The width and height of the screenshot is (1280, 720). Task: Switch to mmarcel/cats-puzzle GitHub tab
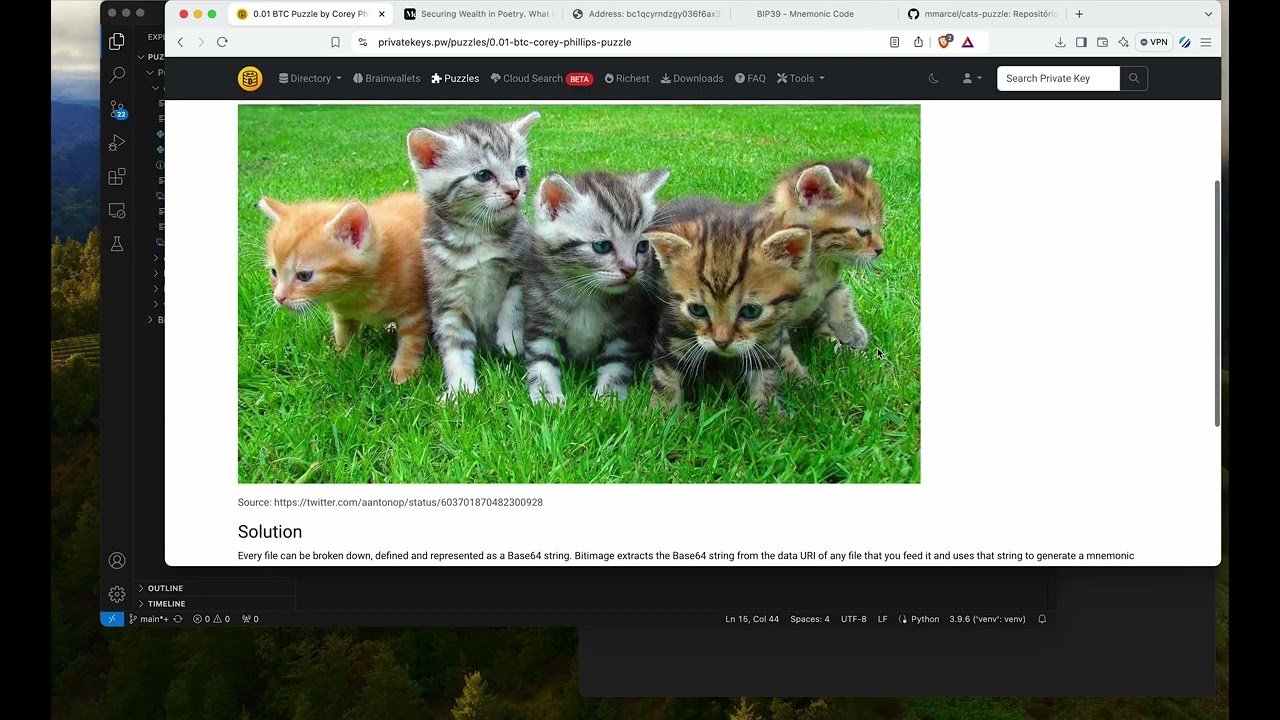tap(983, 14)
